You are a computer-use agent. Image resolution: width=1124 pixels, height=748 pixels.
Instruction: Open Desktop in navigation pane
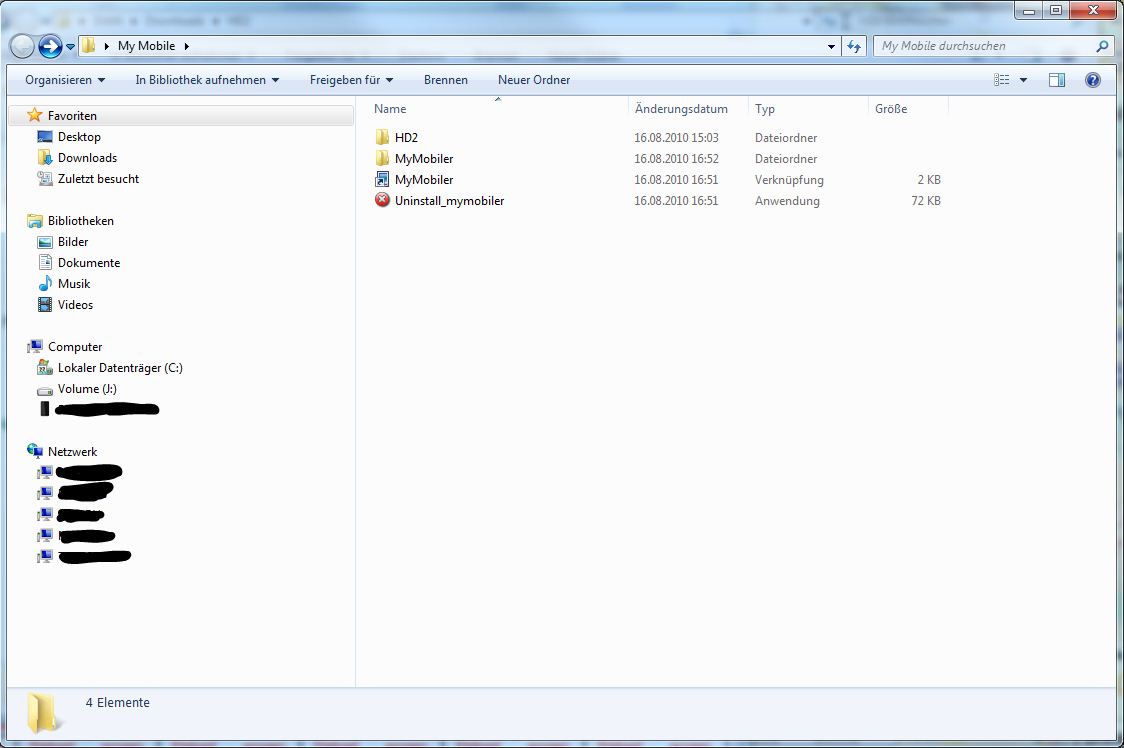79,136
